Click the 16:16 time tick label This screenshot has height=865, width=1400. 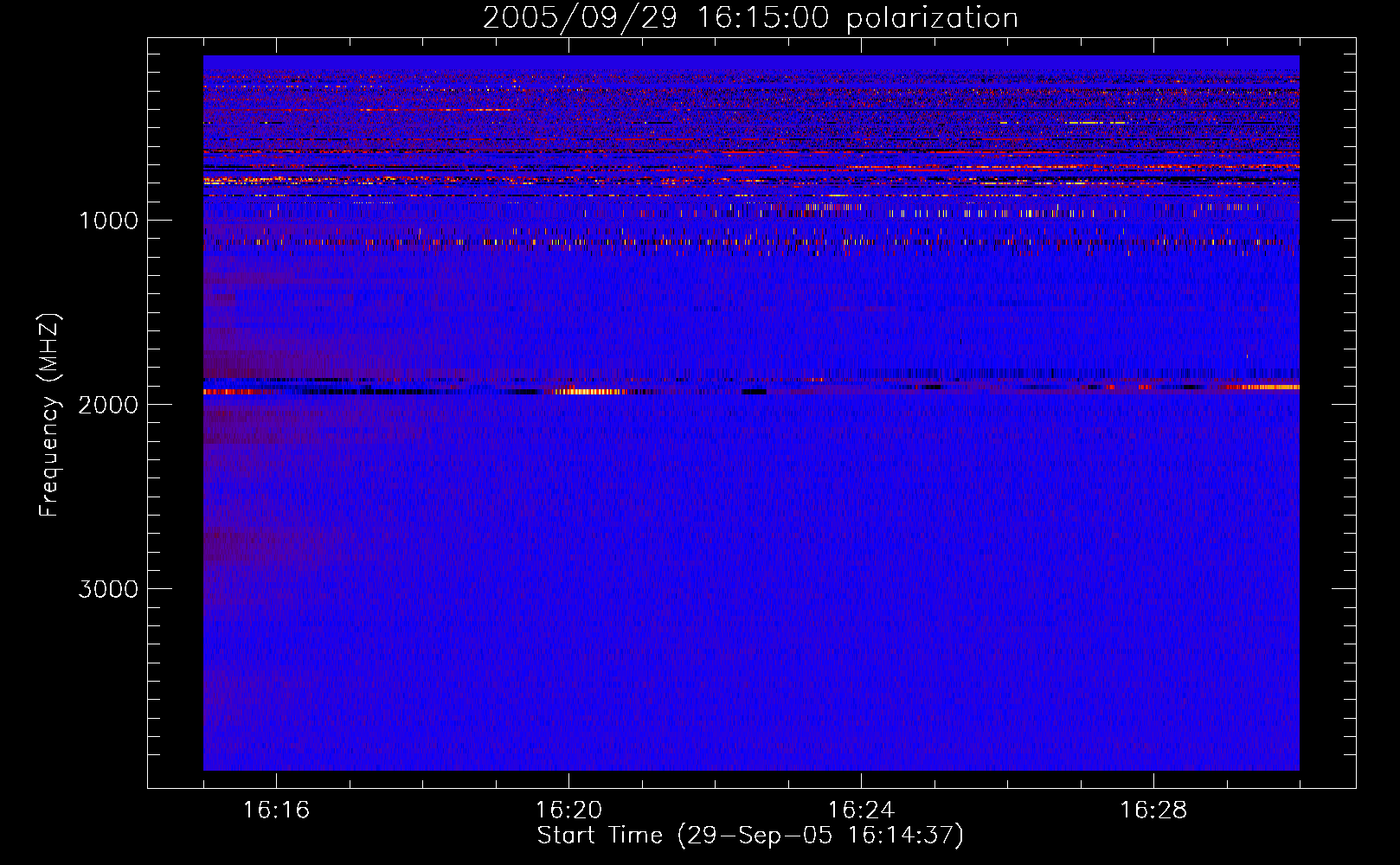click(276, 811)
